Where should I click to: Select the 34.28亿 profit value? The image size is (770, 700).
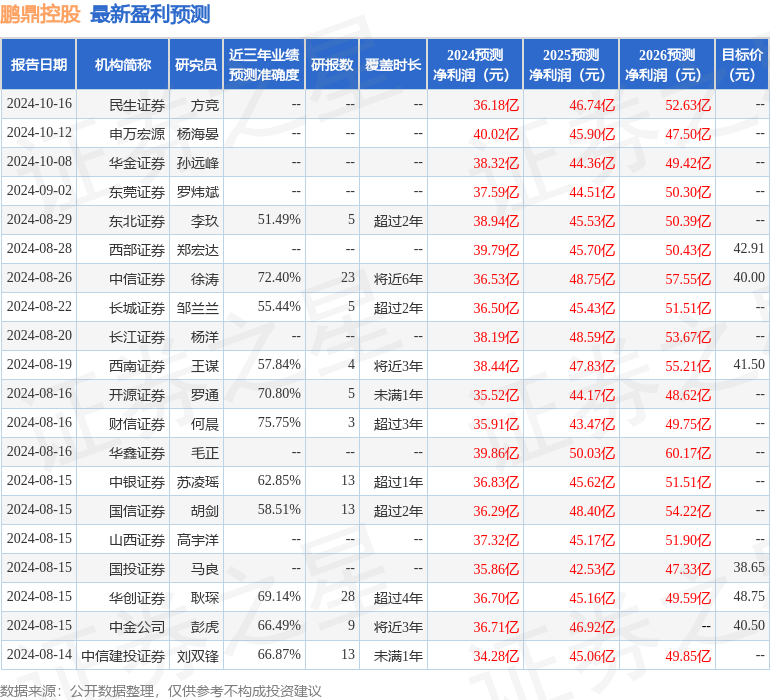[496, 656]
